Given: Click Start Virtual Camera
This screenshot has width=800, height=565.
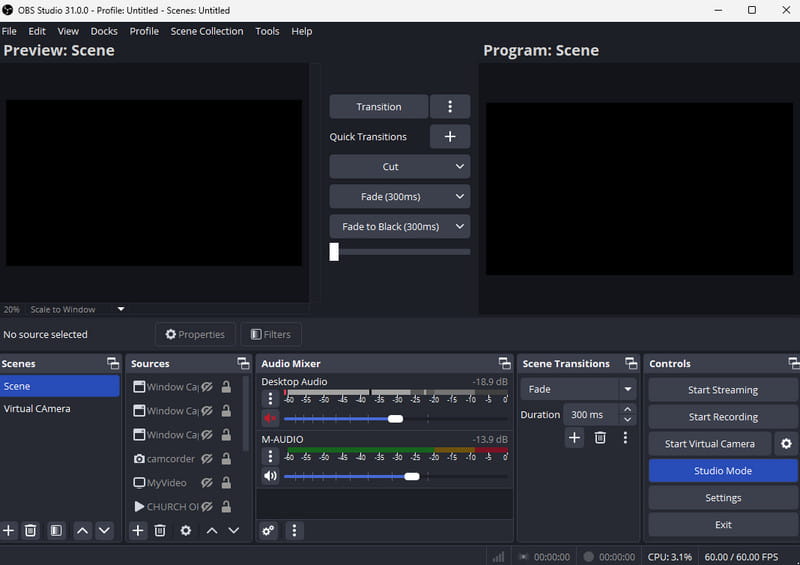Looking at the screenshot, I should [710, 444].
